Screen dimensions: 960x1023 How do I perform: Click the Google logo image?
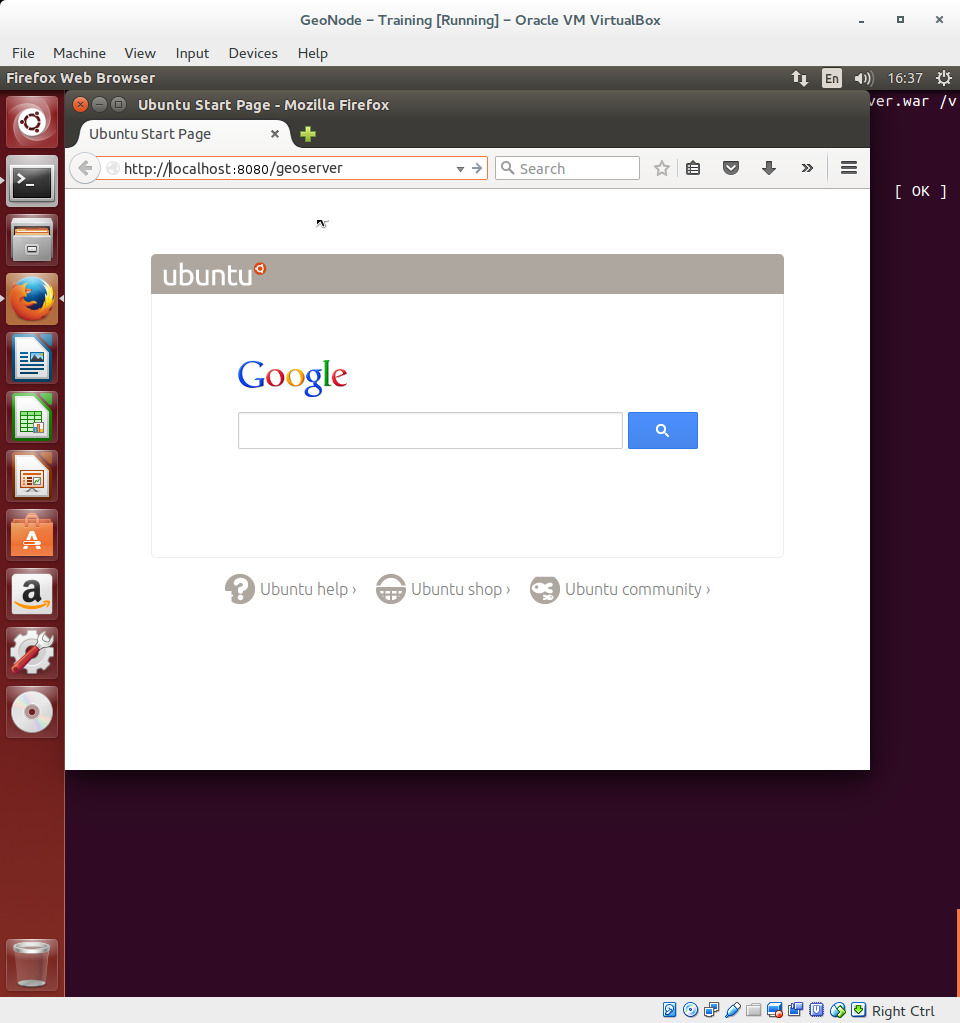pyautogui.click(x=292, y=377)
